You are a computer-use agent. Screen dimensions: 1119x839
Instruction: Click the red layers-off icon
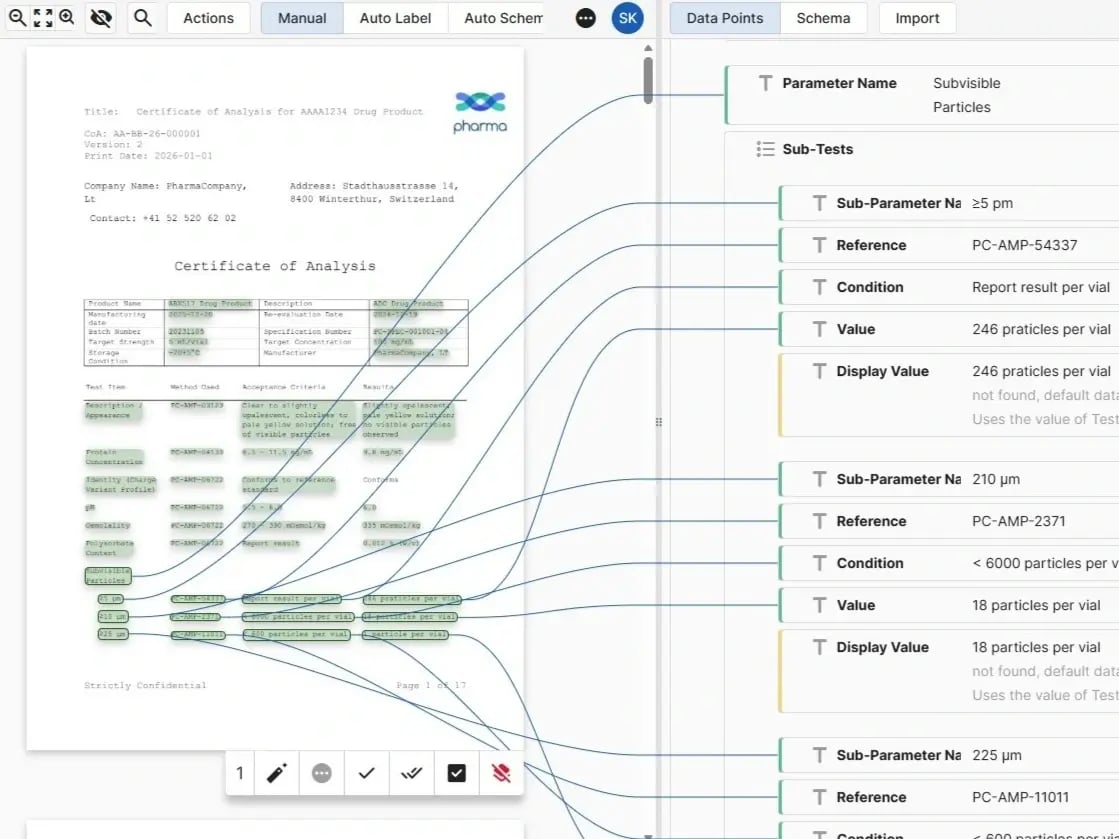coord(501,773)
